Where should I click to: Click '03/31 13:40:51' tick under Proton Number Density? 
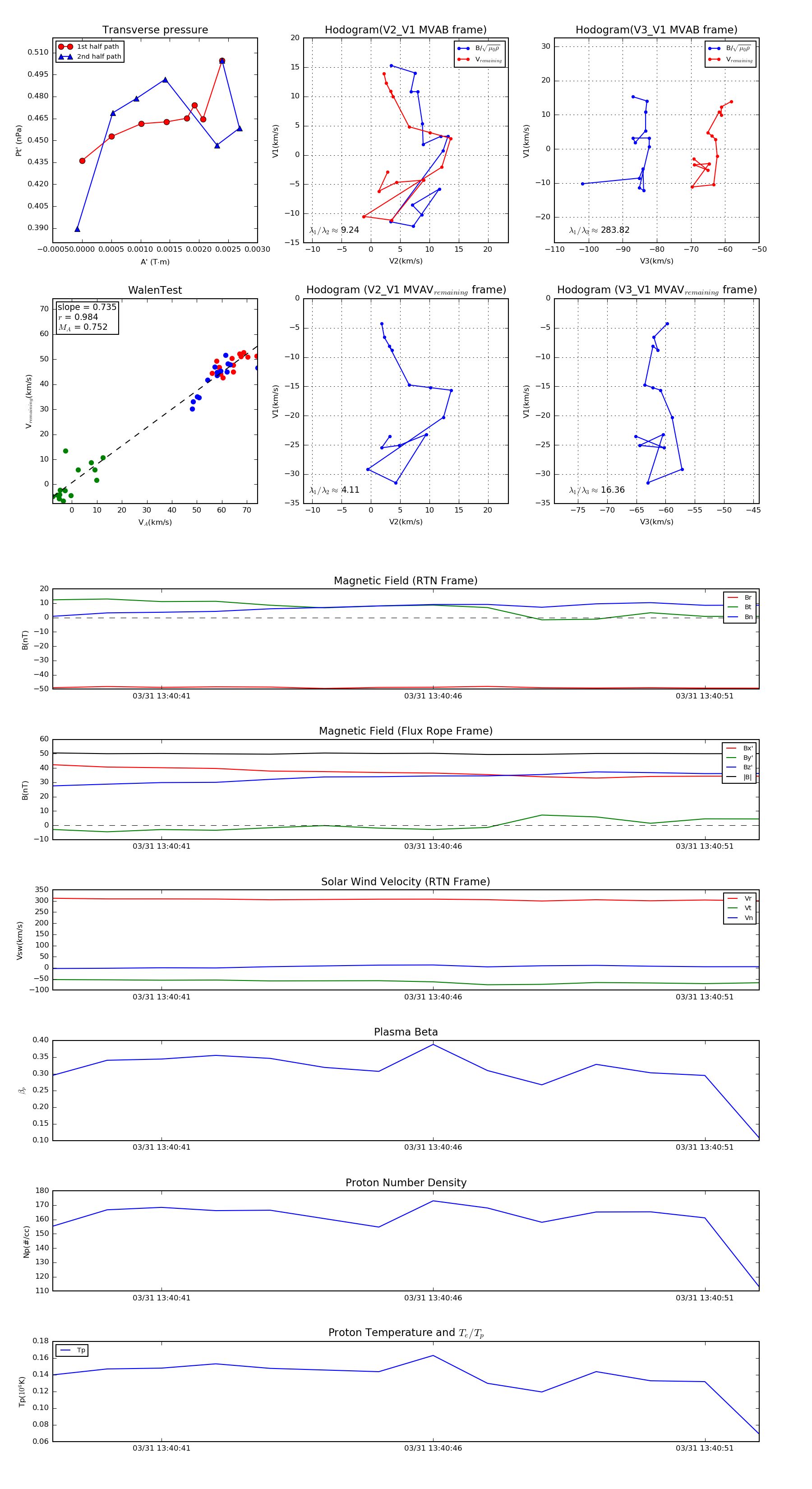705,1298
